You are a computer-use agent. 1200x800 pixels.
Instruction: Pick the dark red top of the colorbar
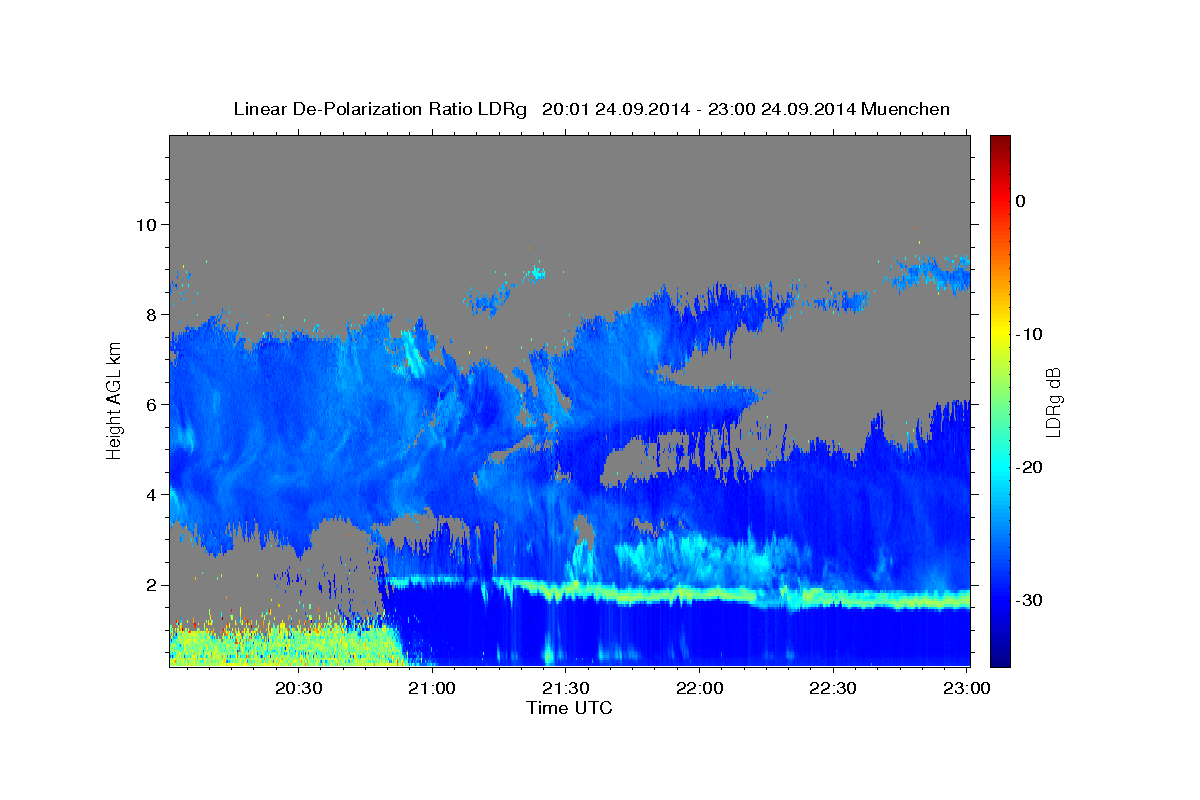[1000, 145]
